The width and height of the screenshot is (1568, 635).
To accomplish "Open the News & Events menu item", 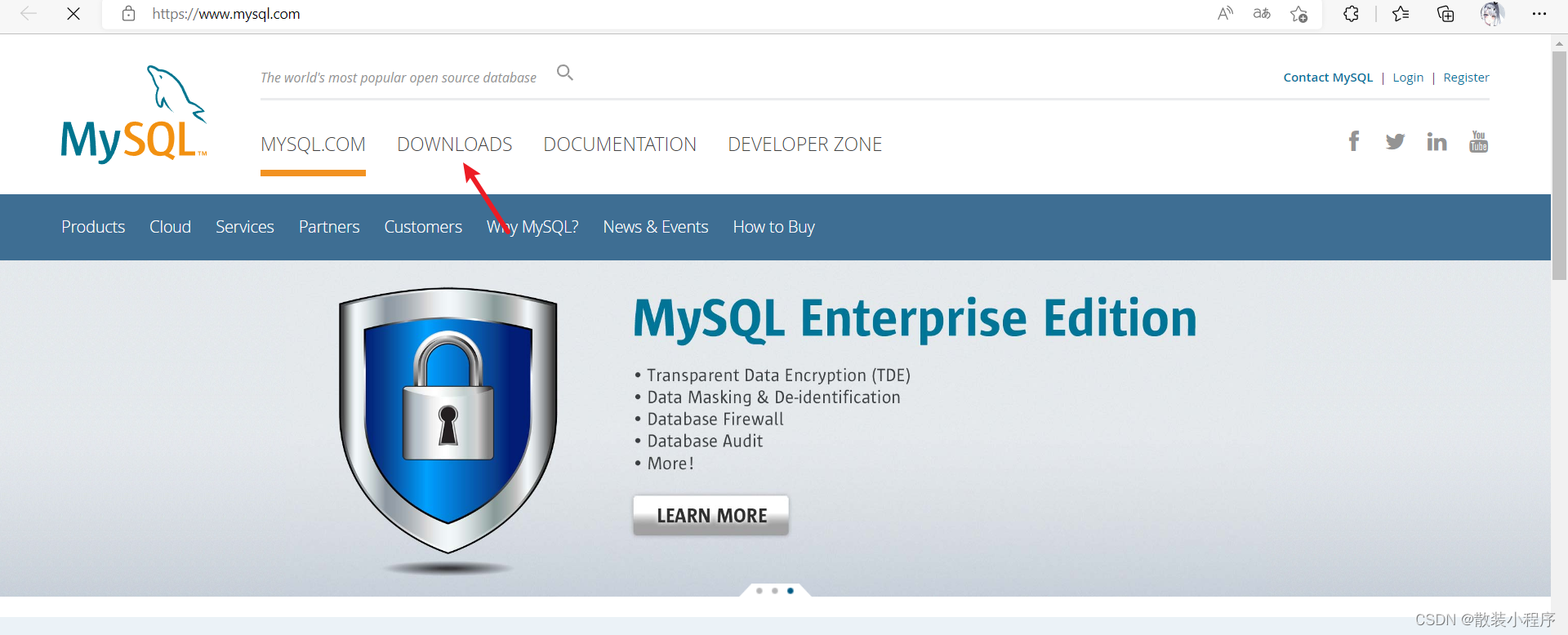I will 655,227.
